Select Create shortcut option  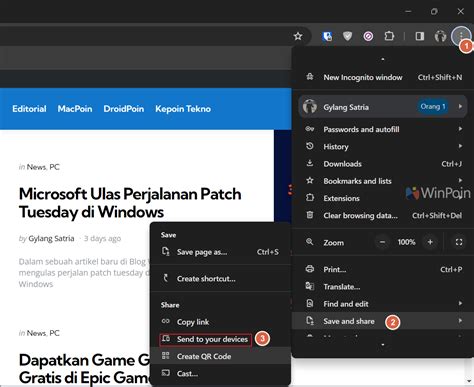click(x=220, y=279)
